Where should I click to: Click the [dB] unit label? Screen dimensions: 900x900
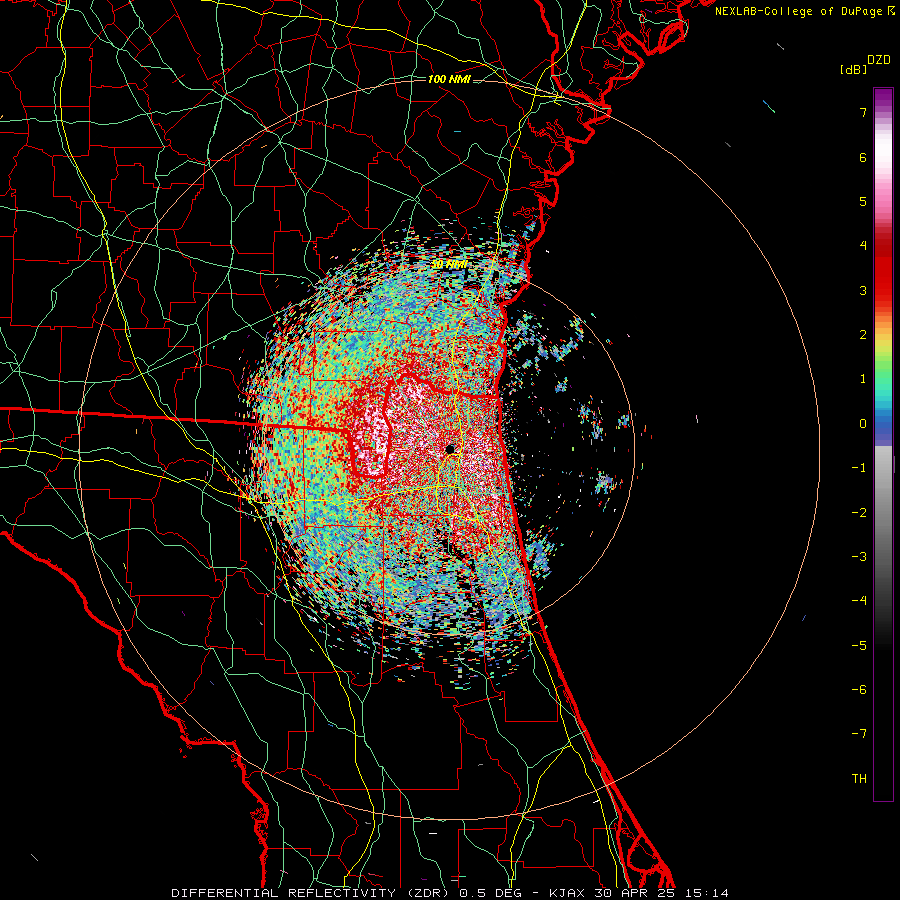pos(853,69)
